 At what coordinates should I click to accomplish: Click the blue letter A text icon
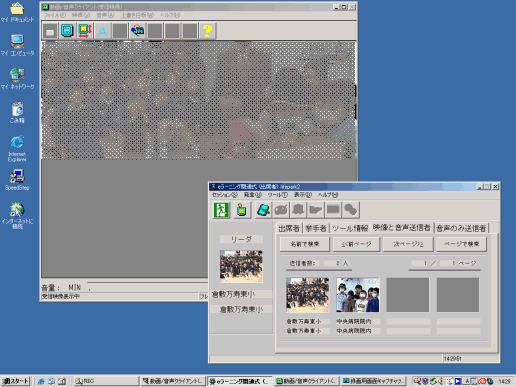[102, 31]
